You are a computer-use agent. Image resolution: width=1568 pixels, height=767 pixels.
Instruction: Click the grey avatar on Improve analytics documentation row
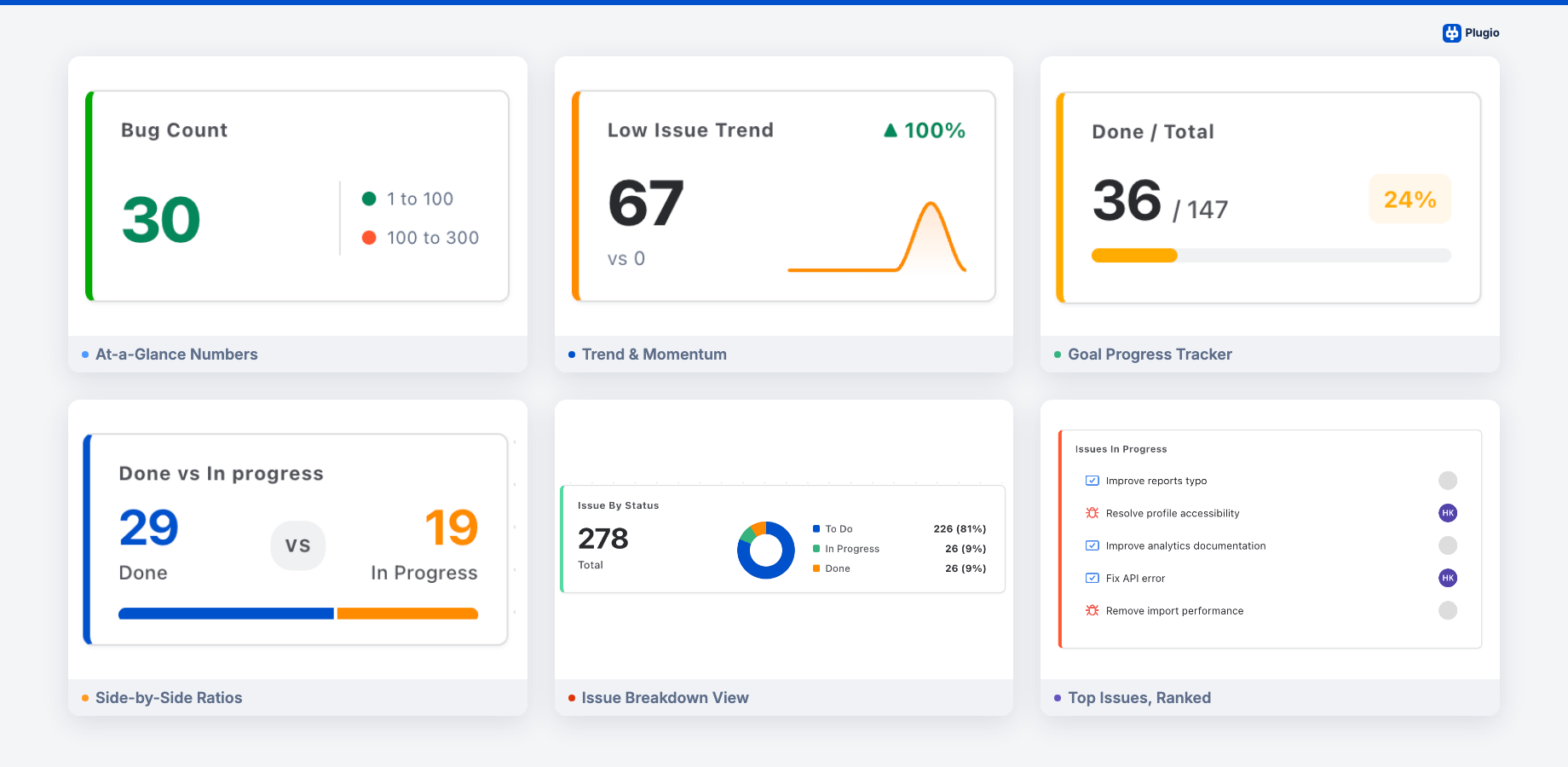pyautogui.click(x=1447, y=545)
